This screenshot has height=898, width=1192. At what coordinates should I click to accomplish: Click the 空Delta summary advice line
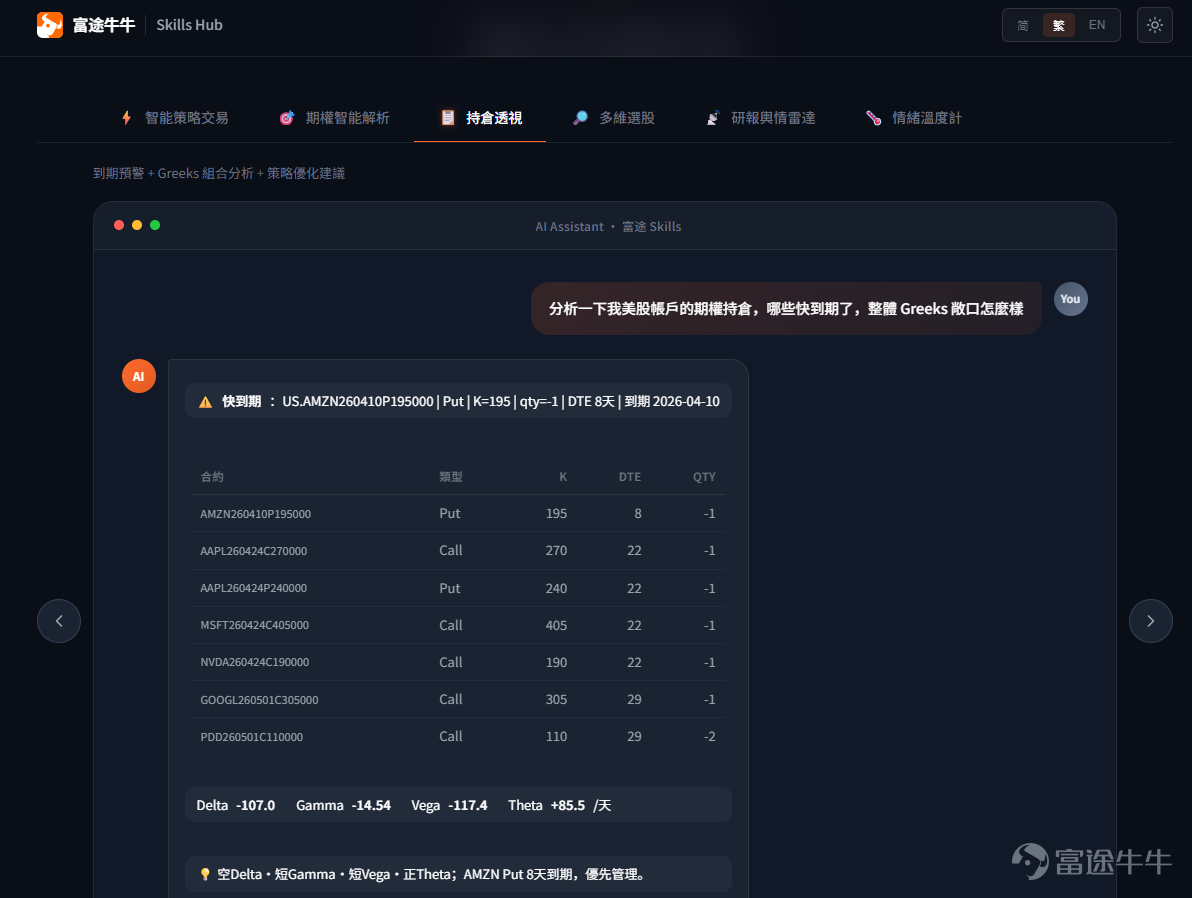point(458,874)
